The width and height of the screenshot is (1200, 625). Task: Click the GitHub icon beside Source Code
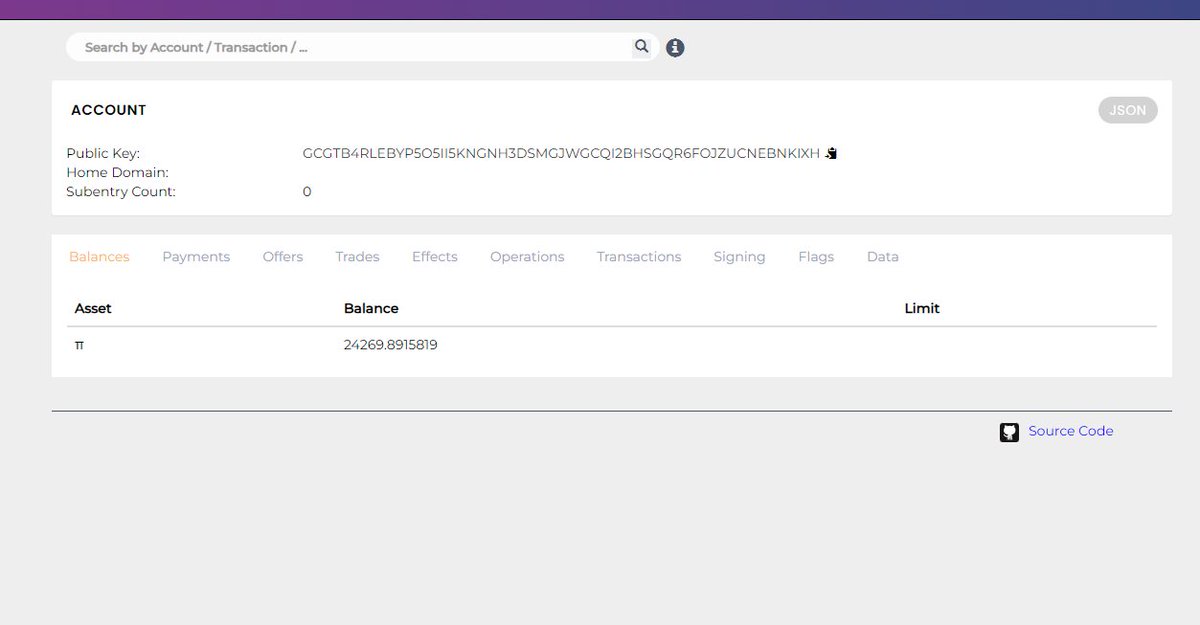click(1009, 432)
